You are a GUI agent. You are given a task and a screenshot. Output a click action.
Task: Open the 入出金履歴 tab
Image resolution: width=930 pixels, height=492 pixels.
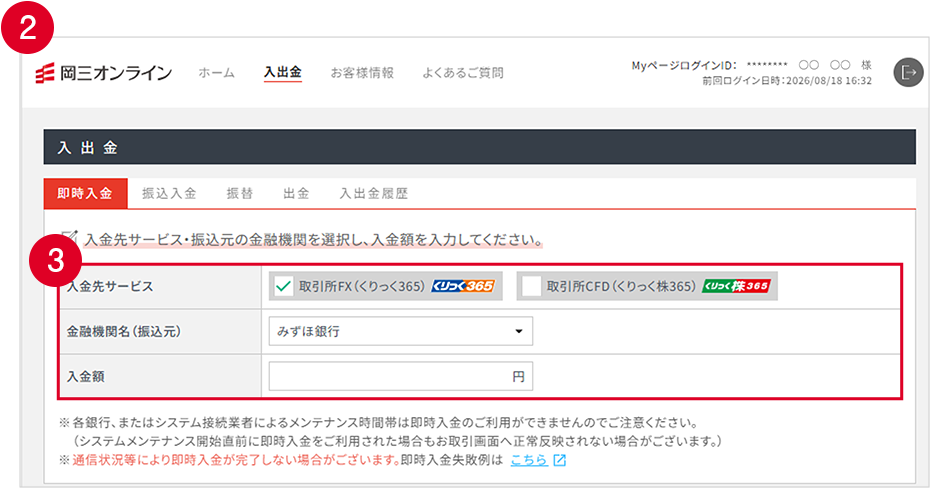pos(374,193)
